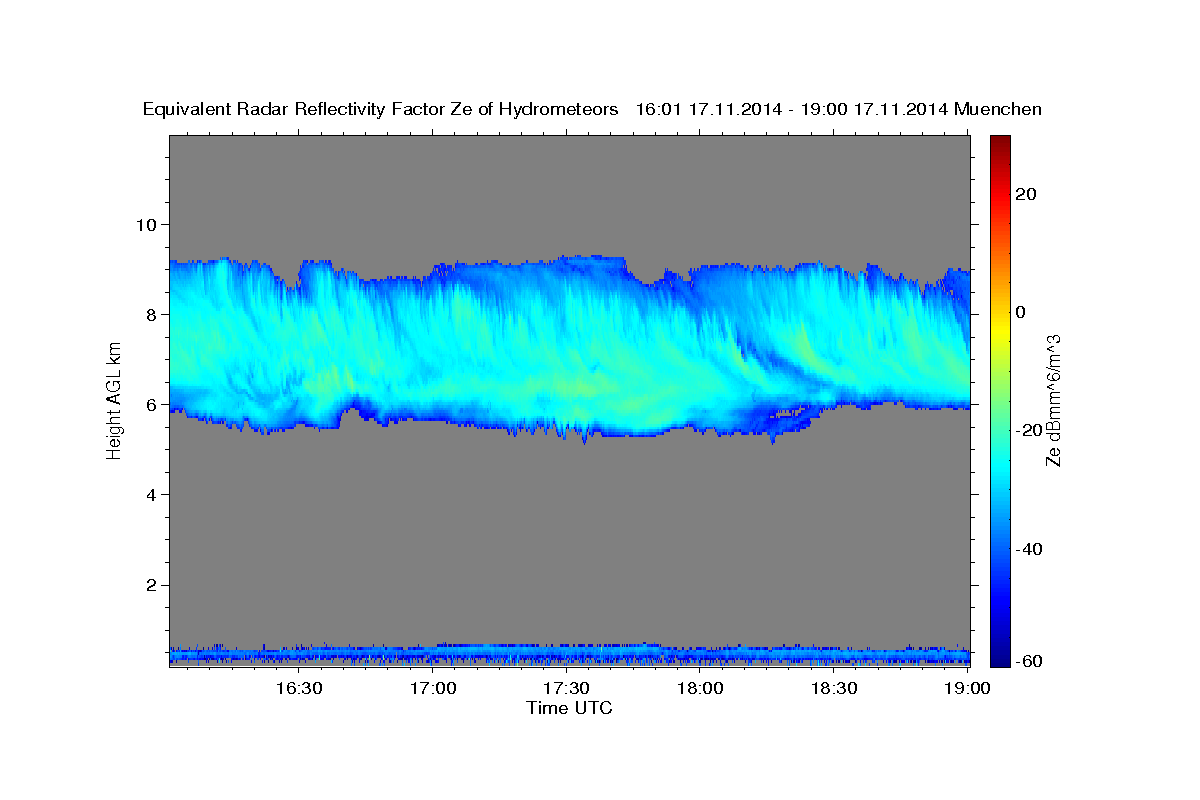Click the colorbar value '20'
This screenshot has width=1200, height=800.
[x=1026, y=194]
